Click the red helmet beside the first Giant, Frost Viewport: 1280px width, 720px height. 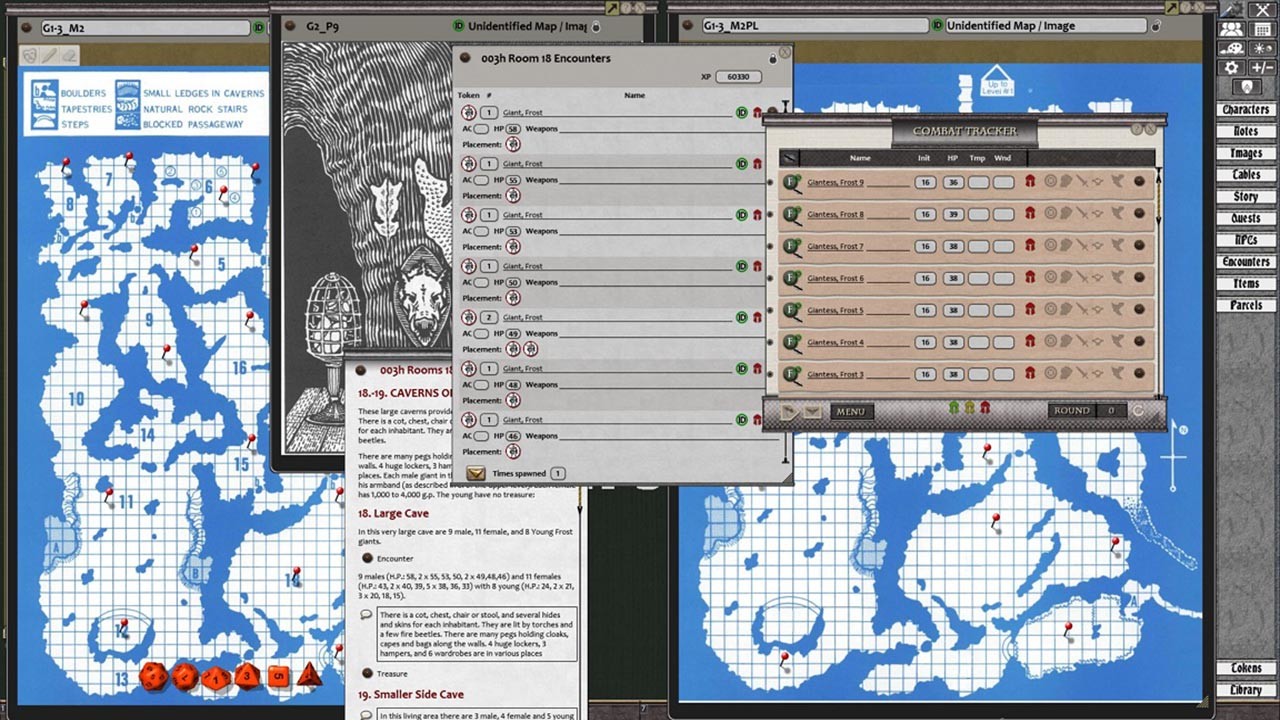tap(757, 112)
